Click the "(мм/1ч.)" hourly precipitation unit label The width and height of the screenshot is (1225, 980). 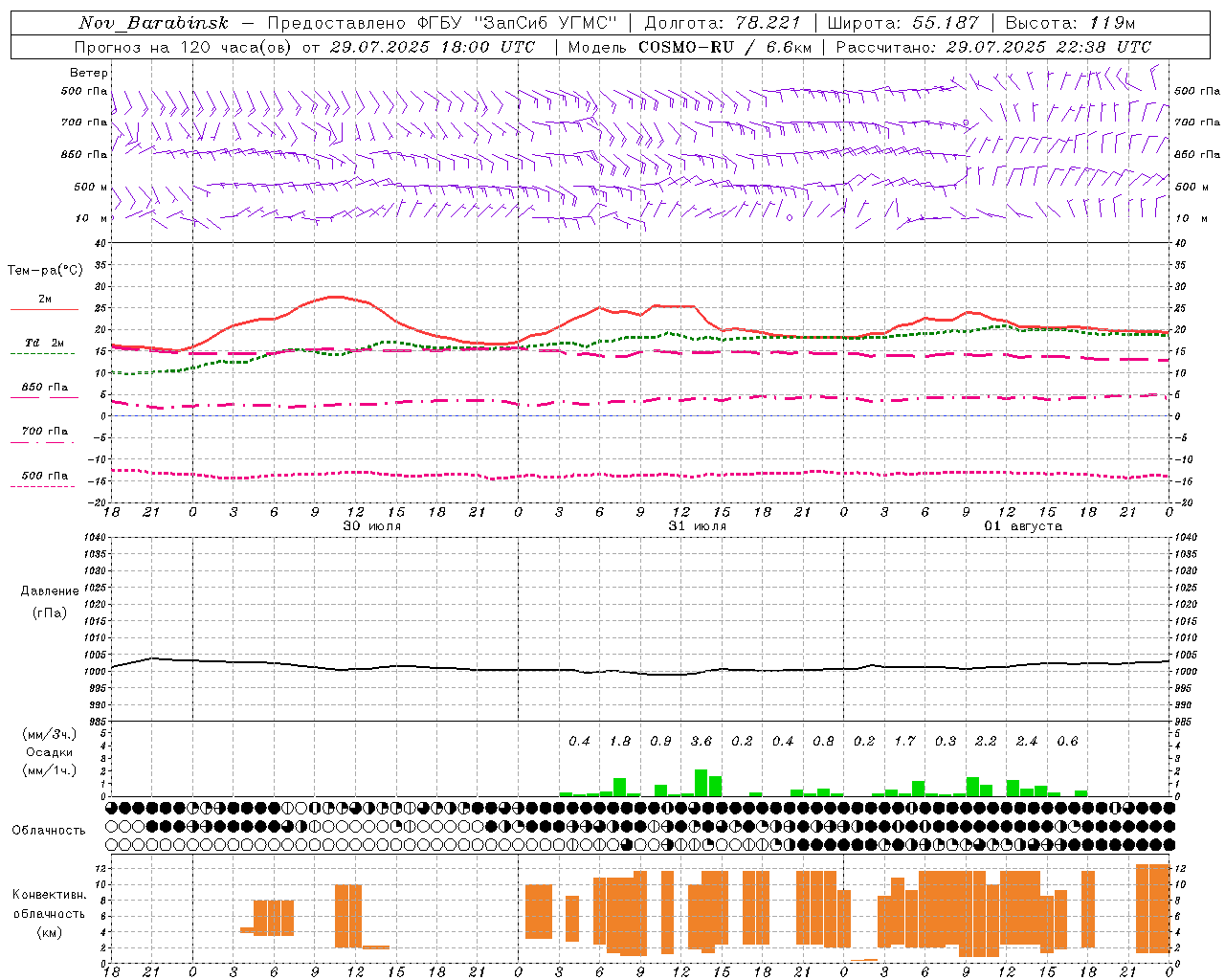[x=49, y=770]
